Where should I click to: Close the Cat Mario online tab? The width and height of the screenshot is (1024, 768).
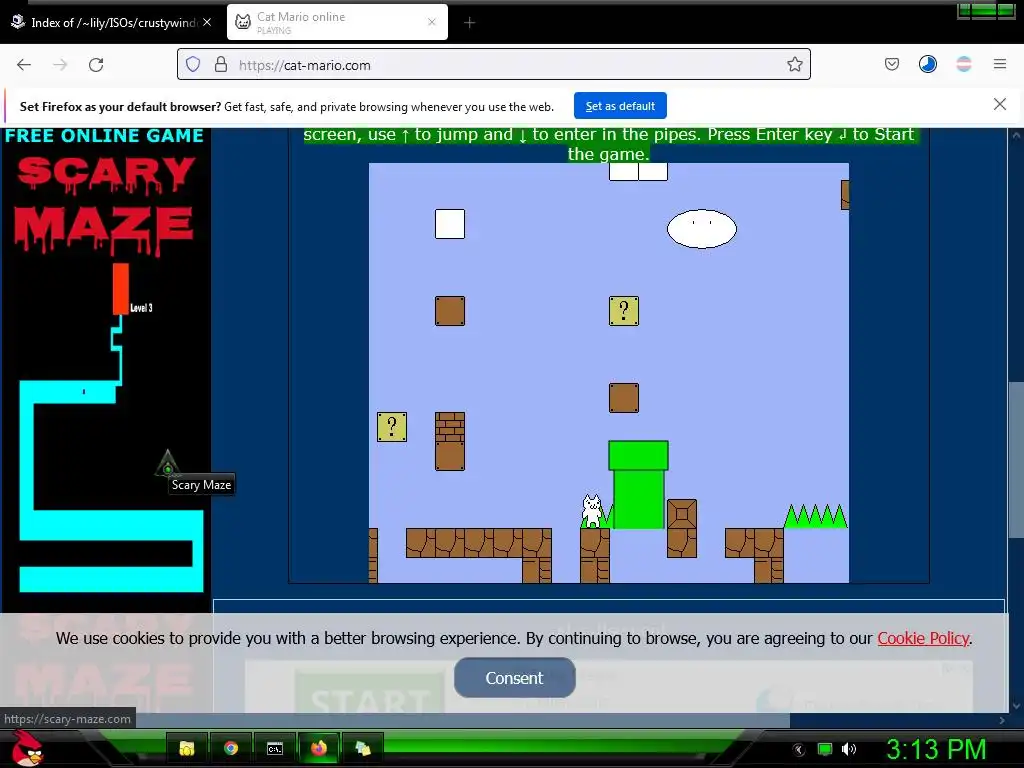(x=431, y=22)
